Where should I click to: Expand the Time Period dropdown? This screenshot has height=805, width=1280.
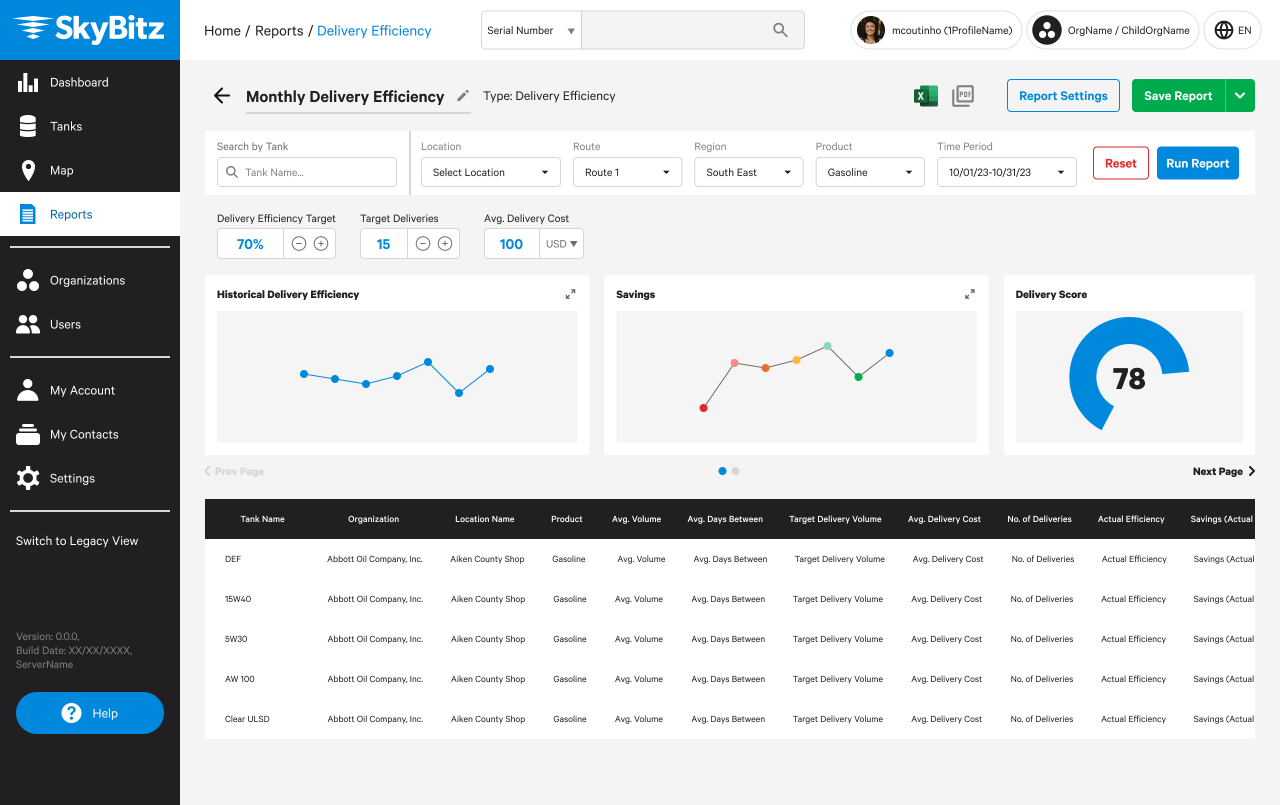point(1006,172)
